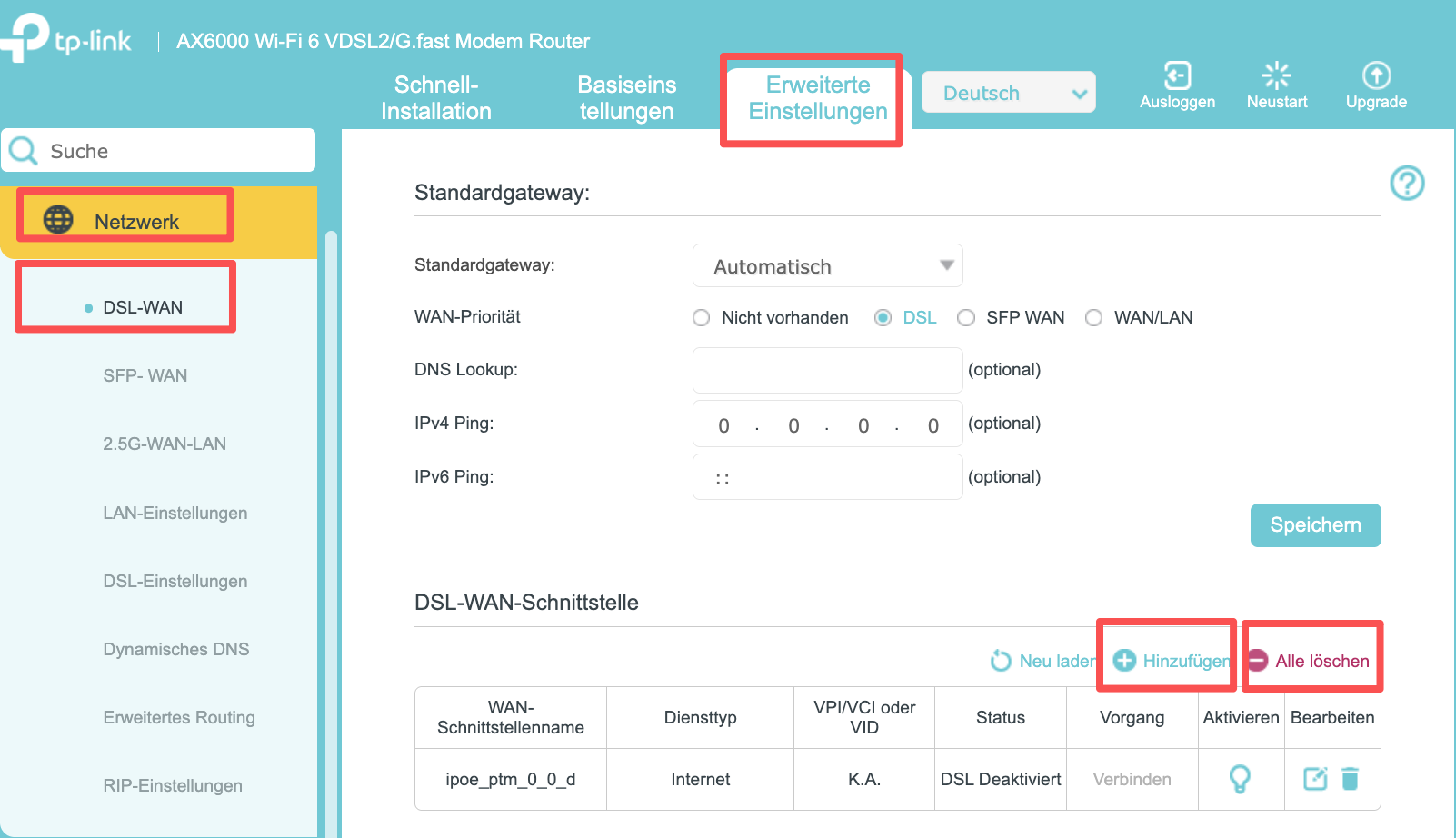
Task: Switch to Erweiterte Einstellungen tab
Action: 818,98
